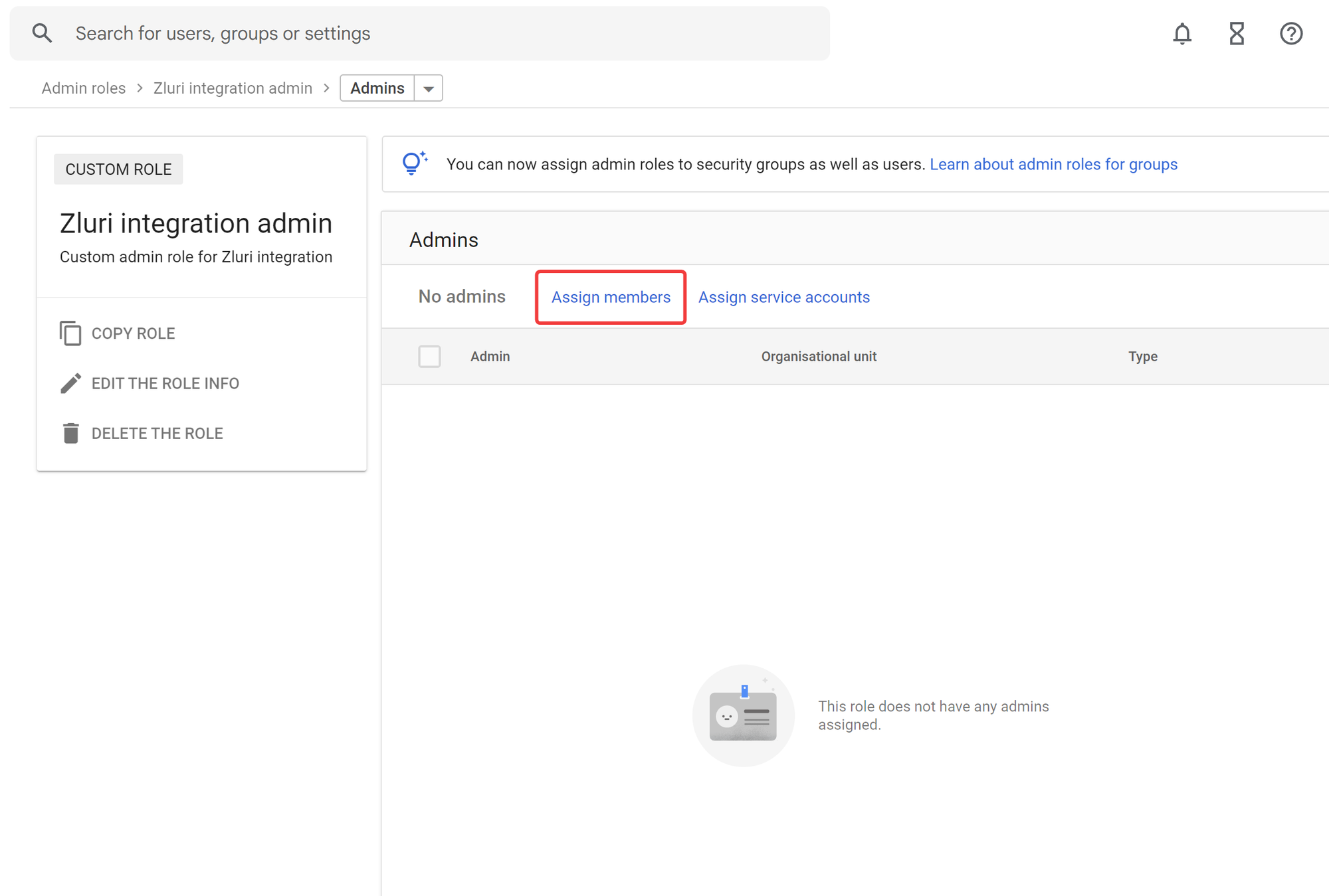Click Assign members link

[x=611, y=297]
